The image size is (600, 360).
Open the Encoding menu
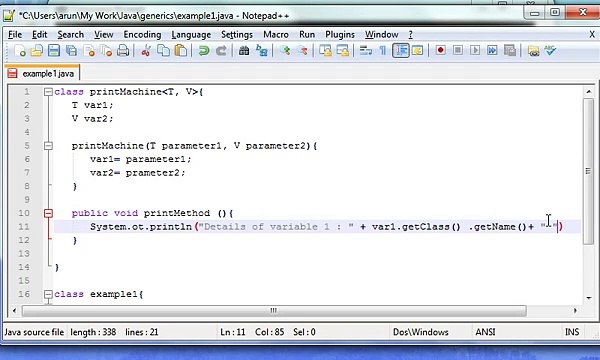[142, 34]
